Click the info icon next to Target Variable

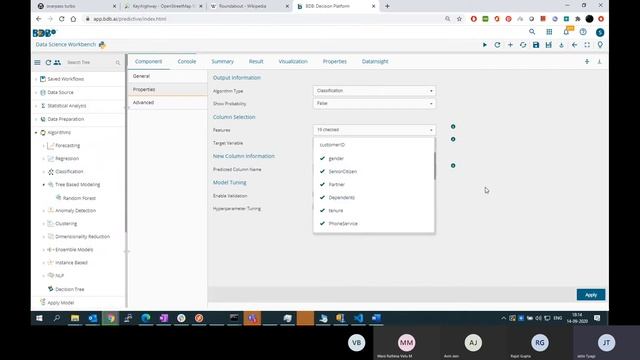(x=453, y=139)
